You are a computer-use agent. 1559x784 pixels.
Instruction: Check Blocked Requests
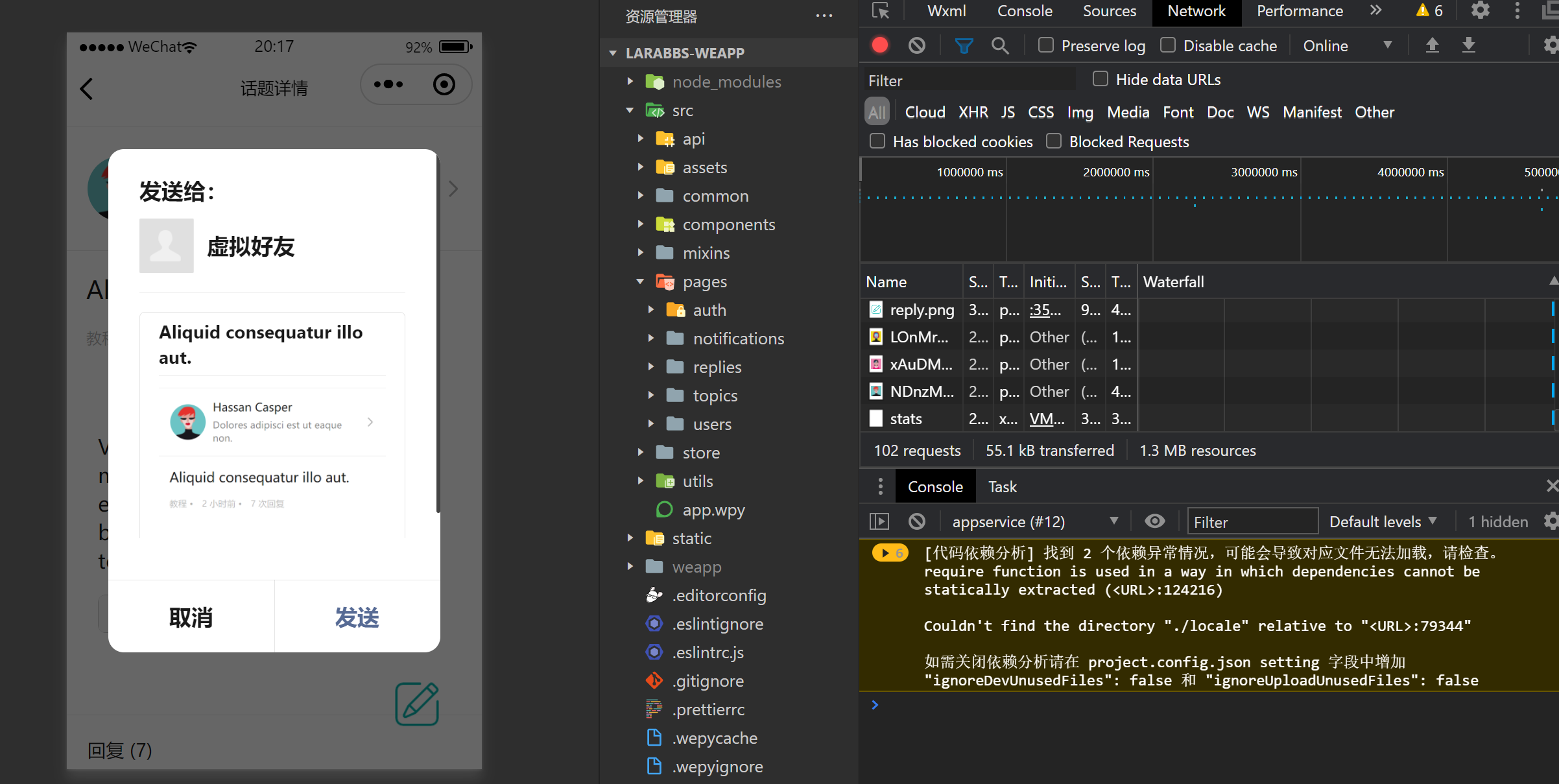click(x=1053, y=141)
